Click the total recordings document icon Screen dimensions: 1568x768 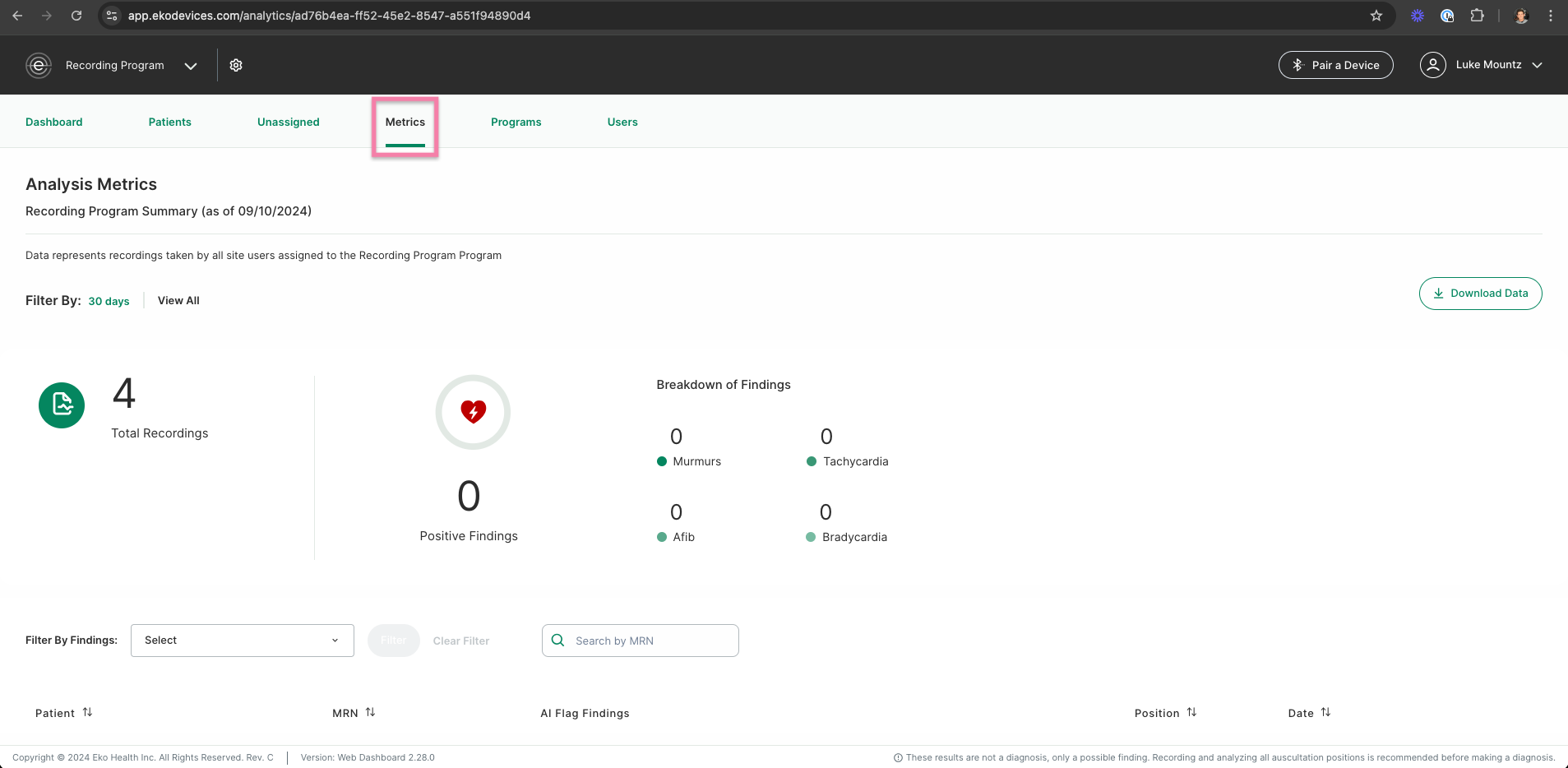click(x=62, y=405)
